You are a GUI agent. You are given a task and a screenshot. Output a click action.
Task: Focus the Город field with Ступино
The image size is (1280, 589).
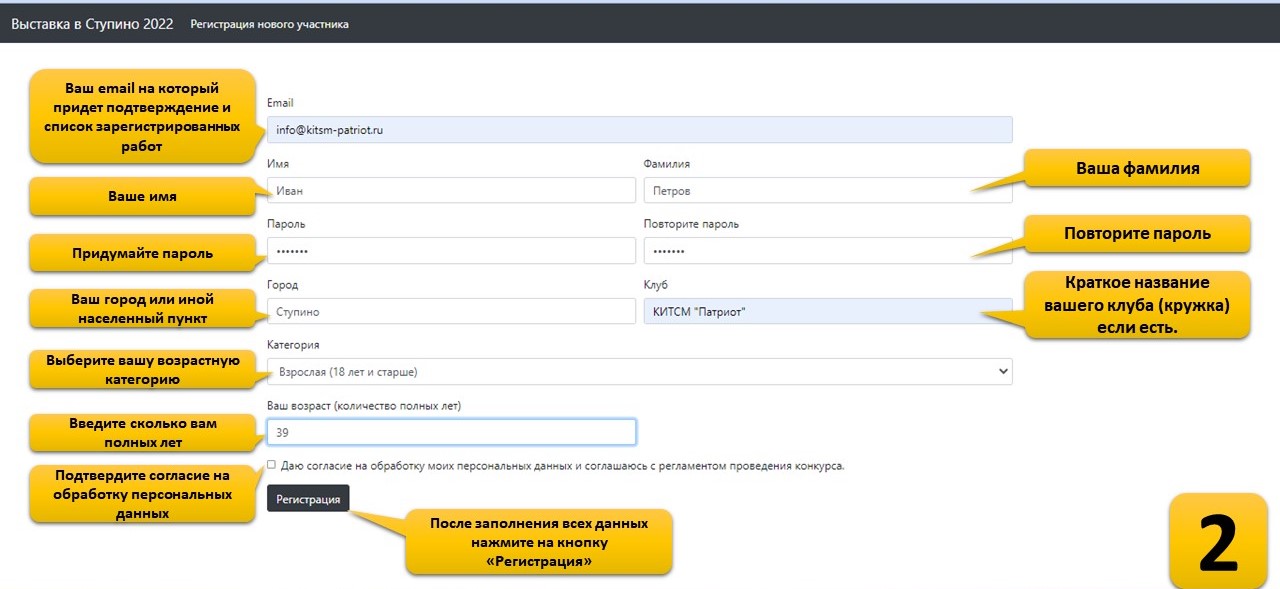click(451, 311)
